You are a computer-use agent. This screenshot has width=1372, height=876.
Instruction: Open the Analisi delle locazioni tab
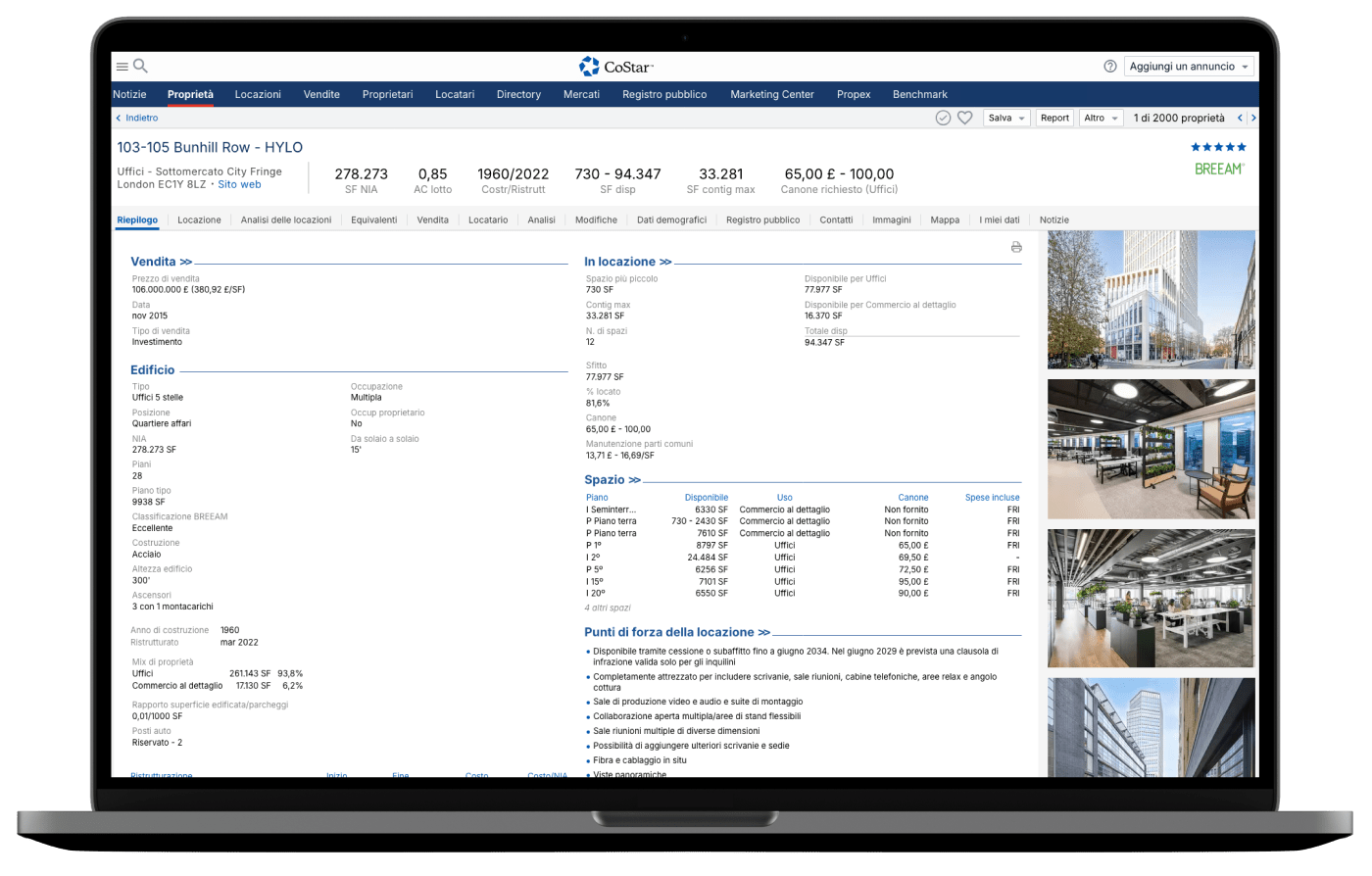click(286, 219)
